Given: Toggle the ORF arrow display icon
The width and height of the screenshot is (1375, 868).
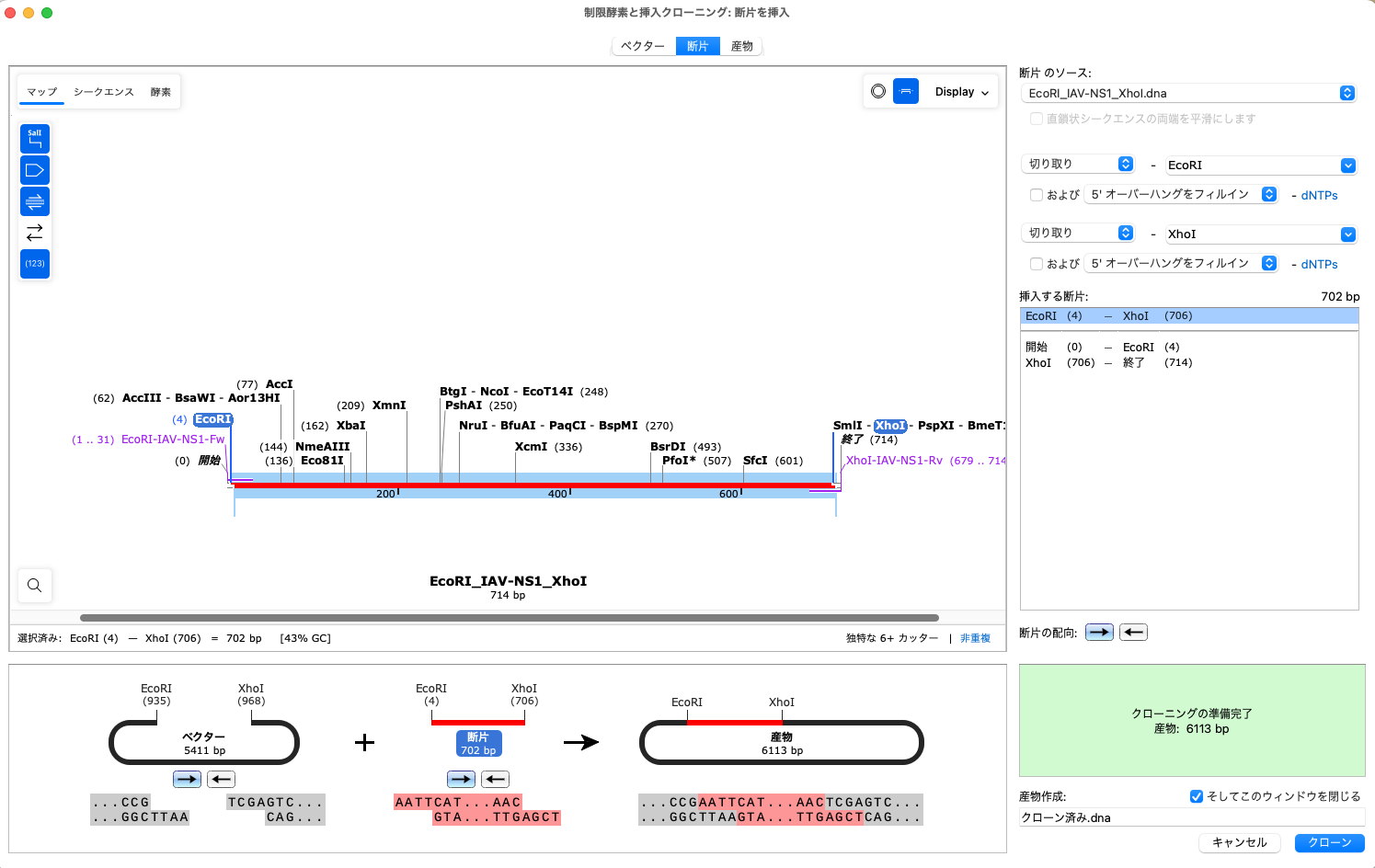Looking at the screenshot, I should [35, 169].
